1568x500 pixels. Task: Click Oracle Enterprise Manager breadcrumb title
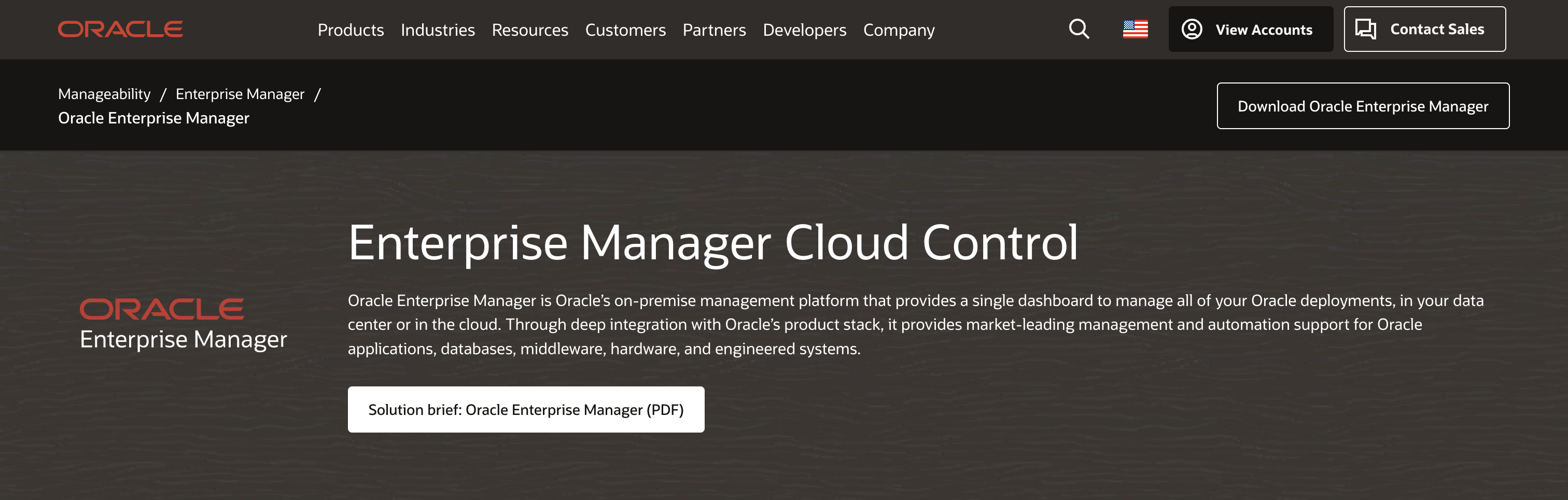(x=153, y=118)
